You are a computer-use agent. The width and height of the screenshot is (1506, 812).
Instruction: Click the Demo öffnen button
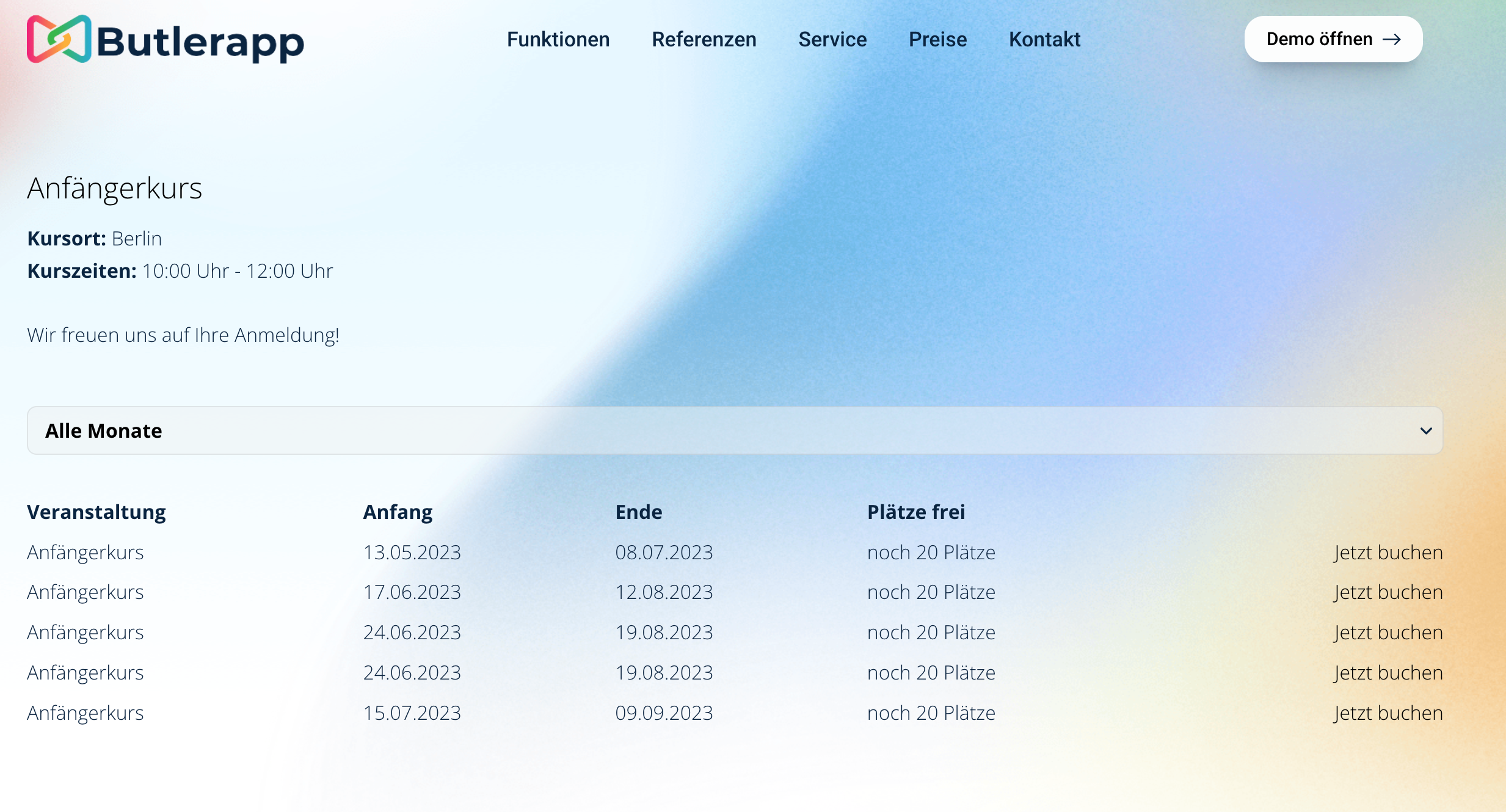pyautogui.click(x=1333, y=39)
